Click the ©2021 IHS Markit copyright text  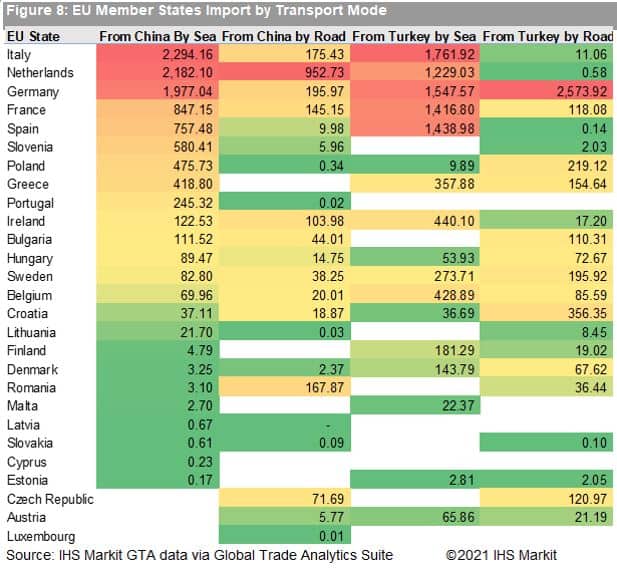click(501, 555)
